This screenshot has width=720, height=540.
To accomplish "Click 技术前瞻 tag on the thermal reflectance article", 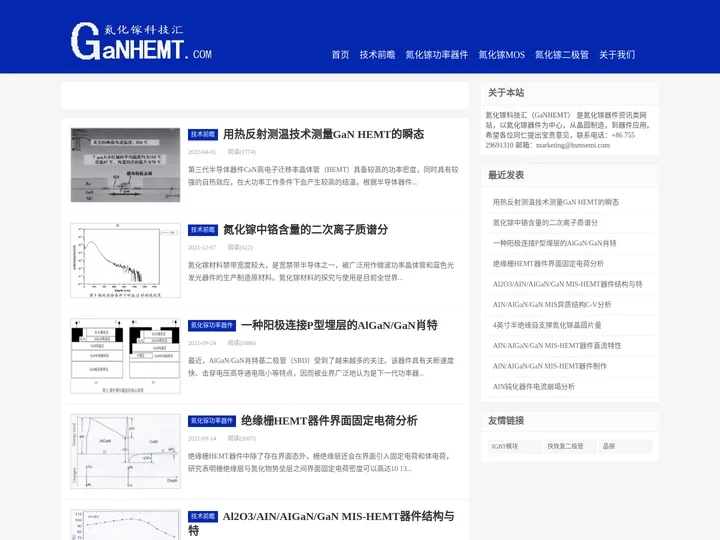I will (x=202, y=135).
